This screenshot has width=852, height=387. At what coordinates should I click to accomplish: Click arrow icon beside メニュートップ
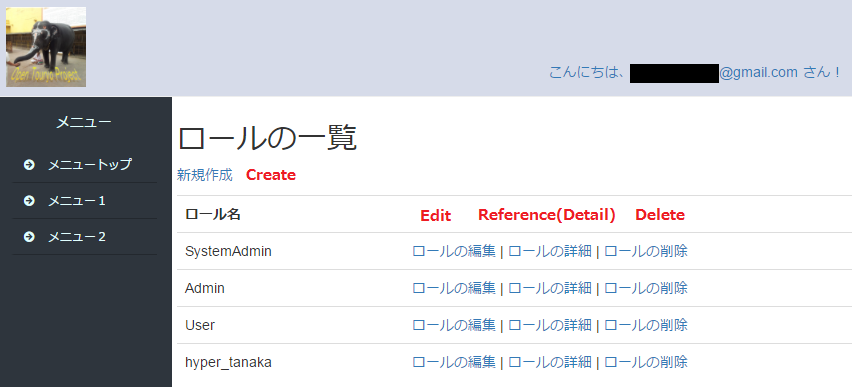pyautogui.click(x=29, y=165)
